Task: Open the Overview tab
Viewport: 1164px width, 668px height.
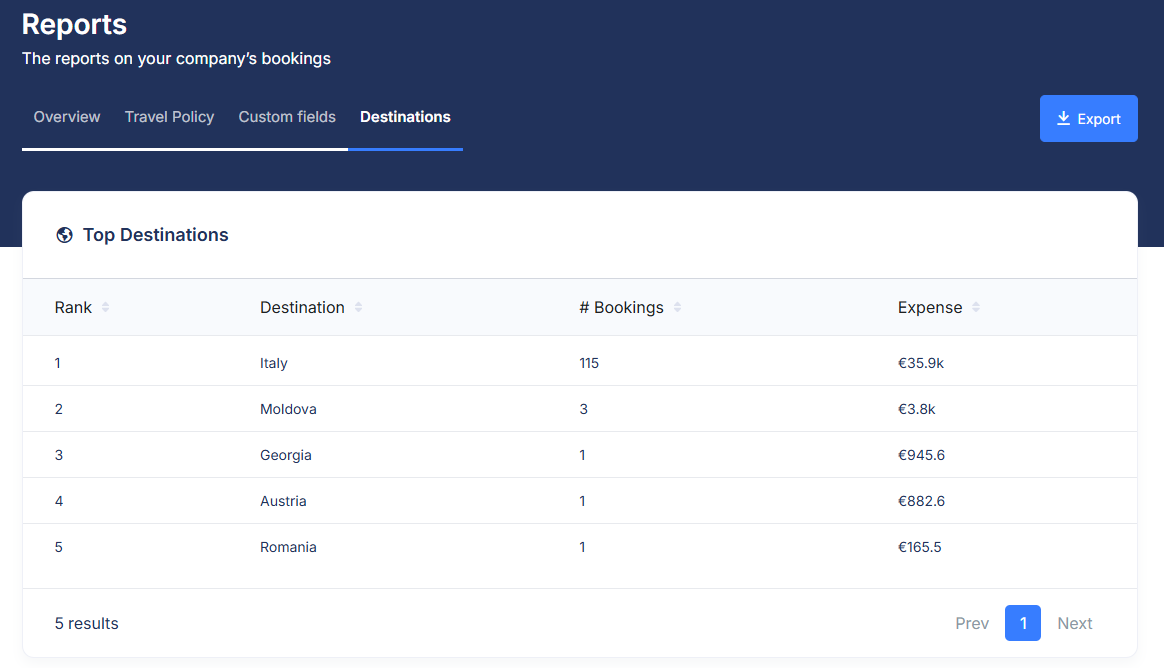Action: (x=67, y=117)
